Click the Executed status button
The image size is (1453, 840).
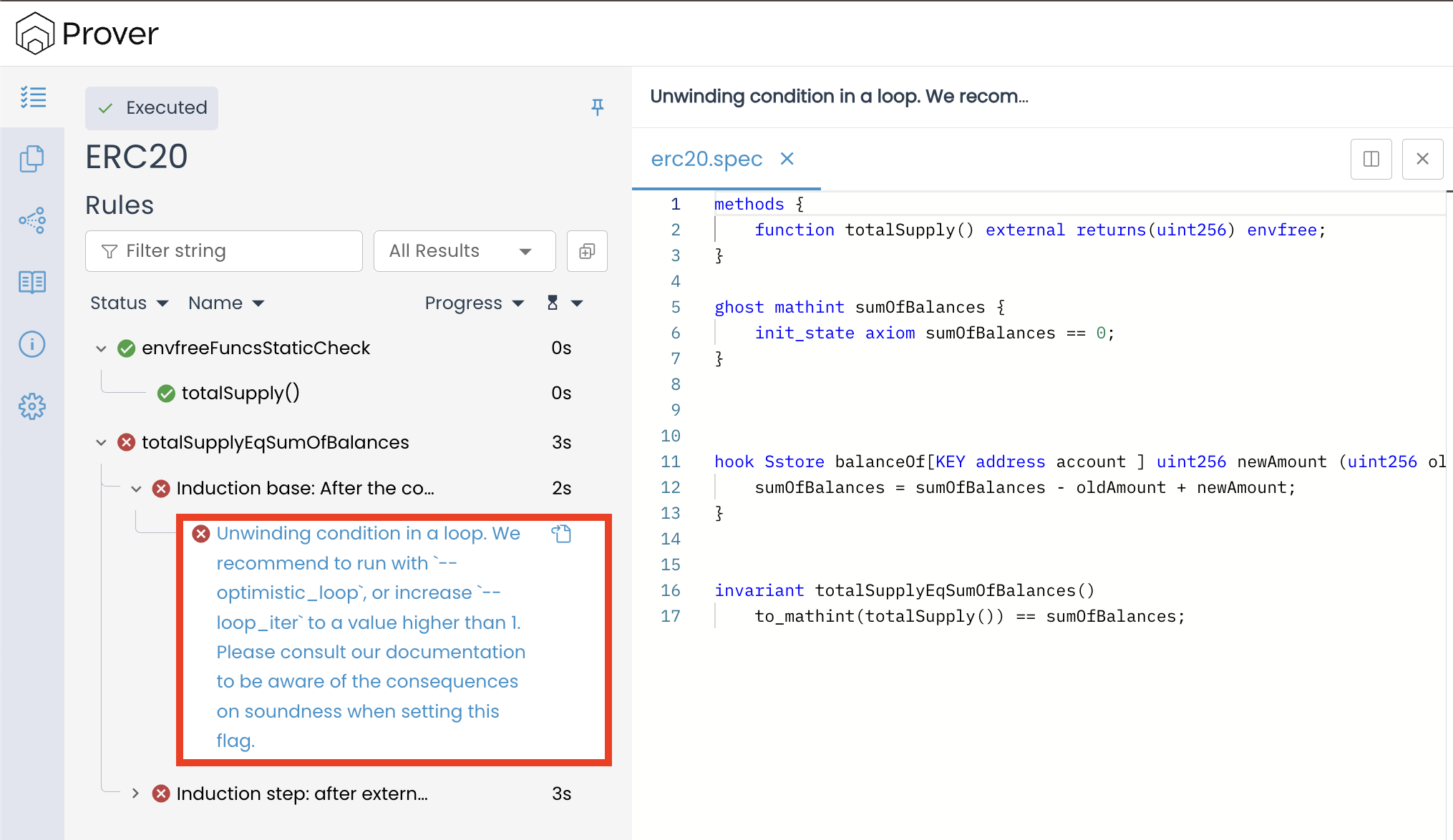click(152, 108)
